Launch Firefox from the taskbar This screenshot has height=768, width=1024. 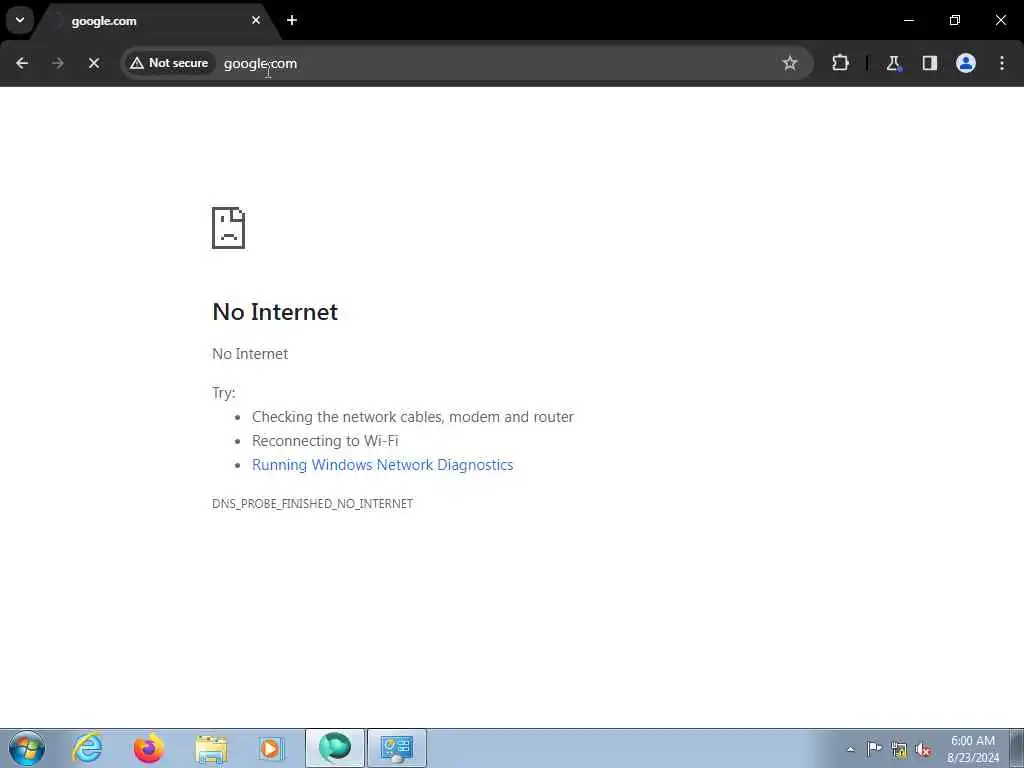coord(149,748)
